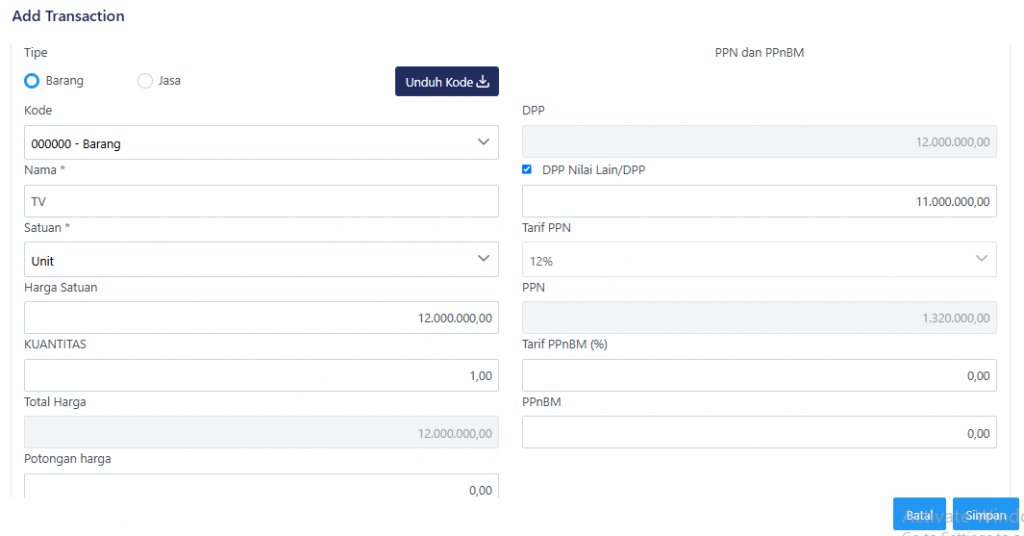Image resolution: width=1024 pixels, height=536 pixels.
Task: Click the DPP Nilai Lain value field
Action: tap(759, 201)
